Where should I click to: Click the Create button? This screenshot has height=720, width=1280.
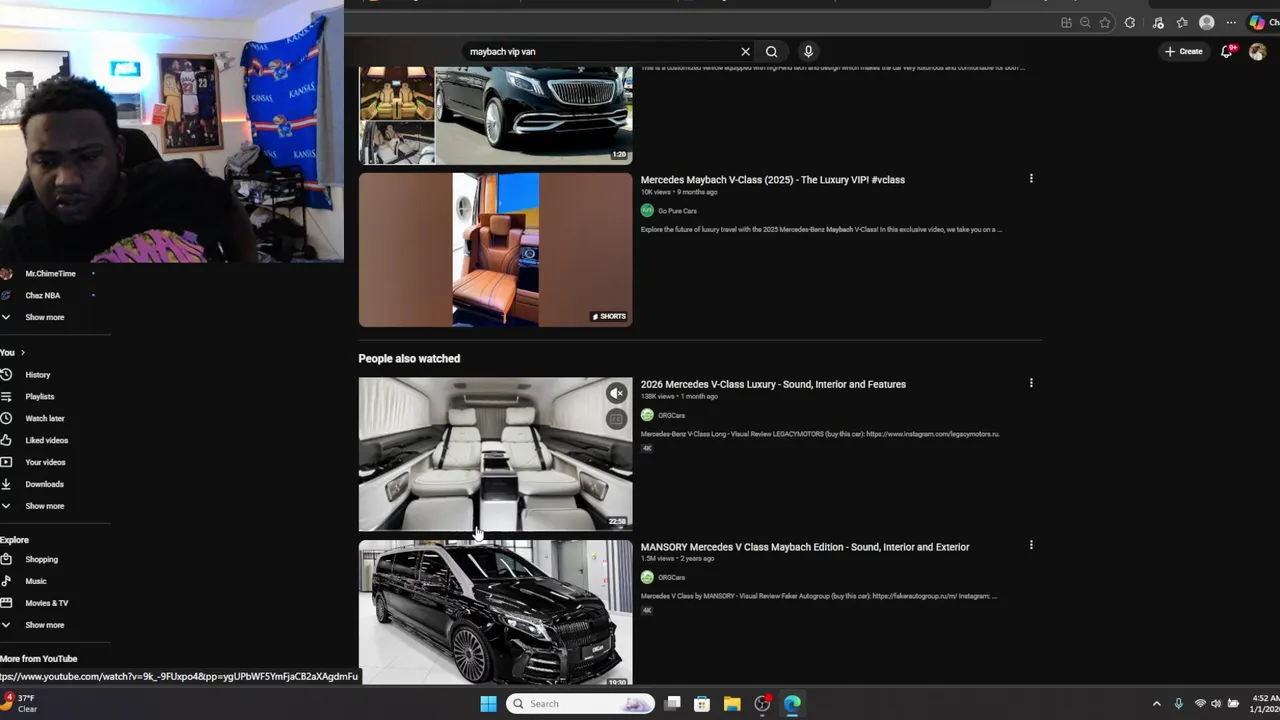(x=1184, y=52)
